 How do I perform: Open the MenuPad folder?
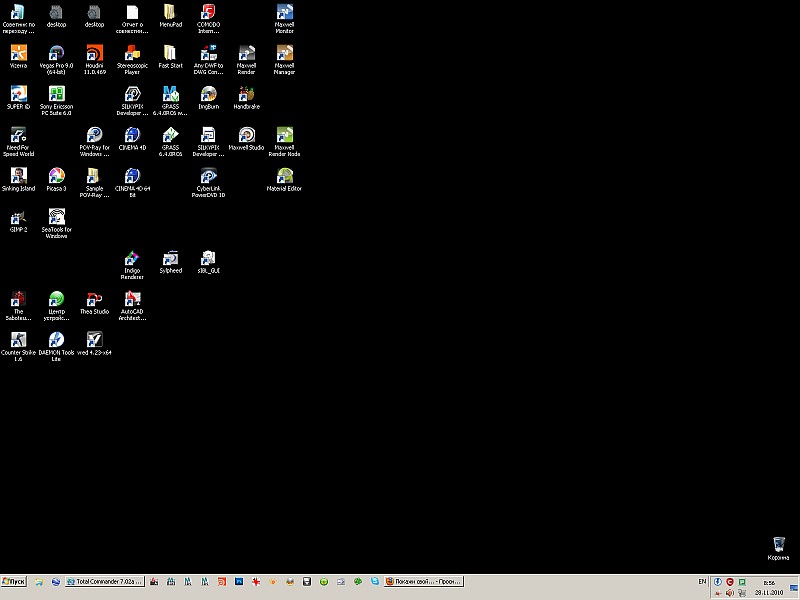tap(170, 13)
